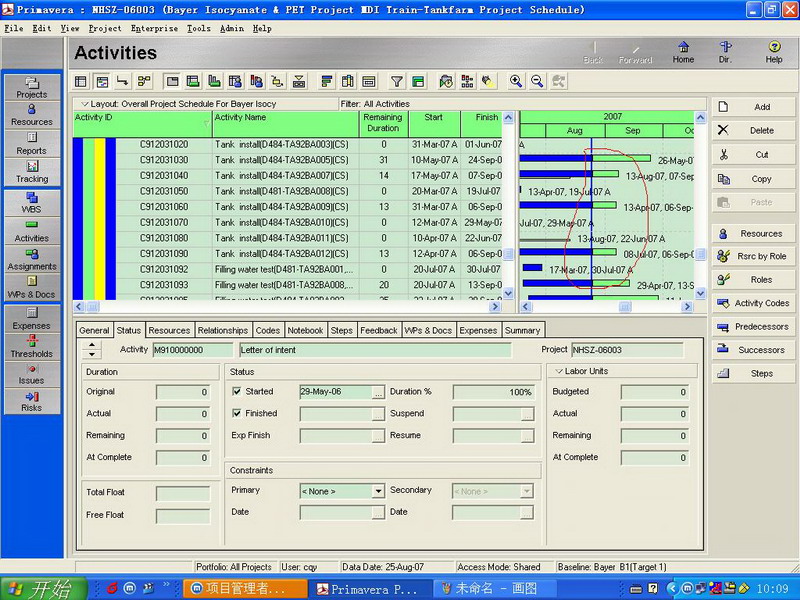The image size is (800, 600).
Task: Toggle the Dir. directory bar icon
Action: [x=725, y=53]
